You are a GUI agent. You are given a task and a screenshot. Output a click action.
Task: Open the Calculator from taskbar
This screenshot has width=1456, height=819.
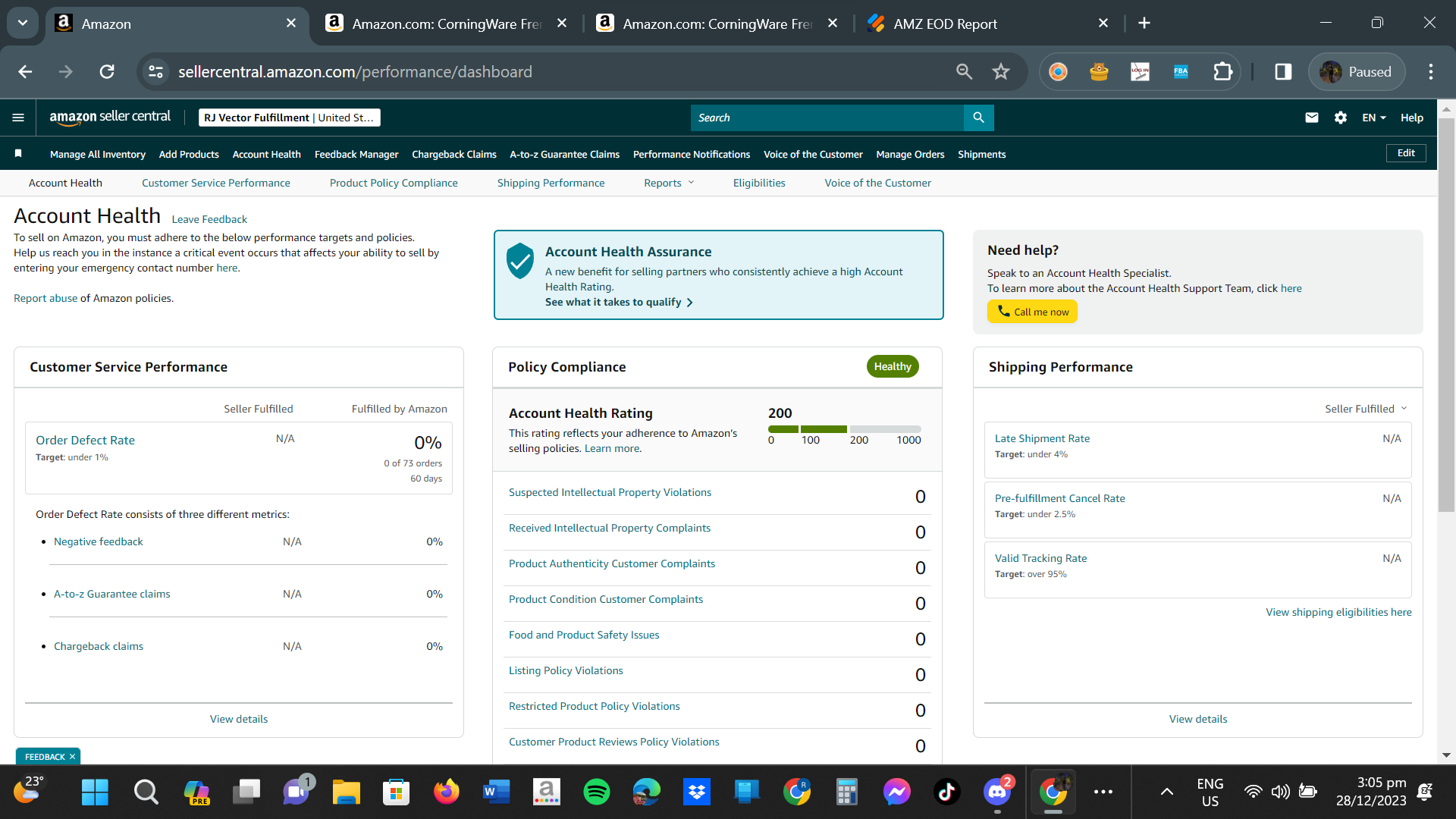[x=846, y=792]
